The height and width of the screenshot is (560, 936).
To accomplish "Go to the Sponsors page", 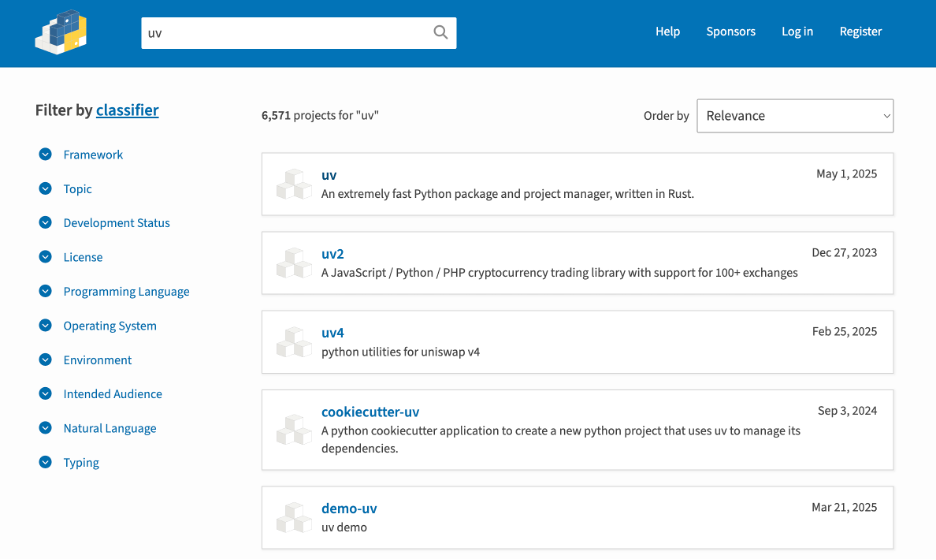I will [731, 32].
